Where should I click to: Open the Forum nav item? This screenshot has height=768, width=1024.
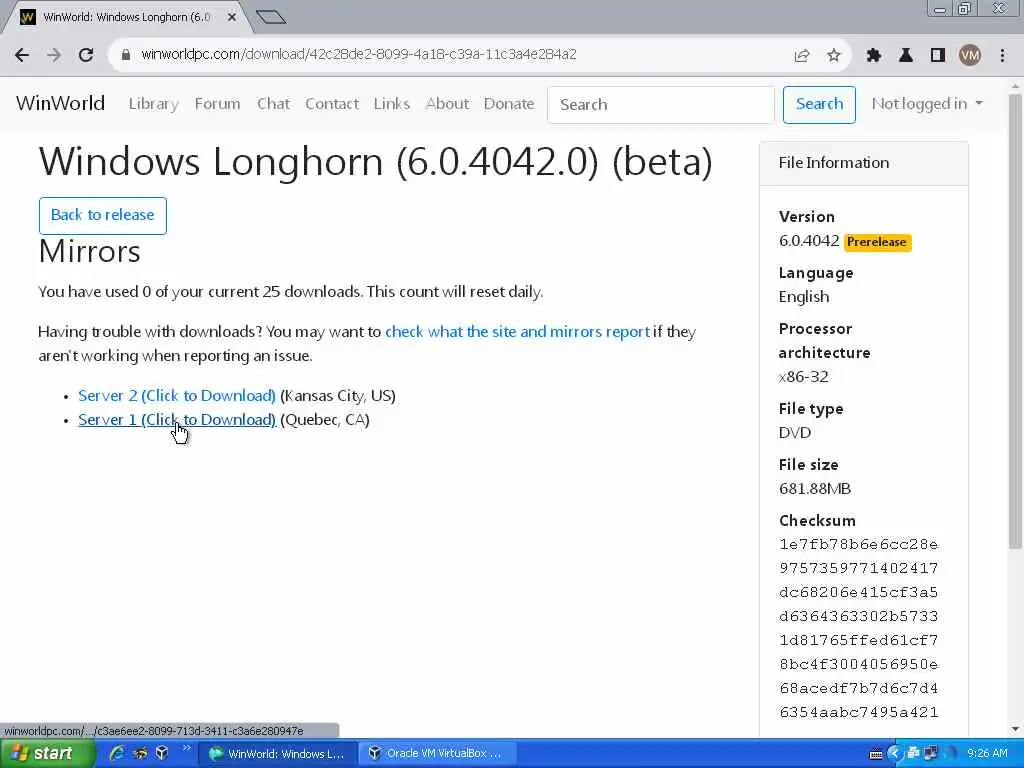tap(217, 104)
